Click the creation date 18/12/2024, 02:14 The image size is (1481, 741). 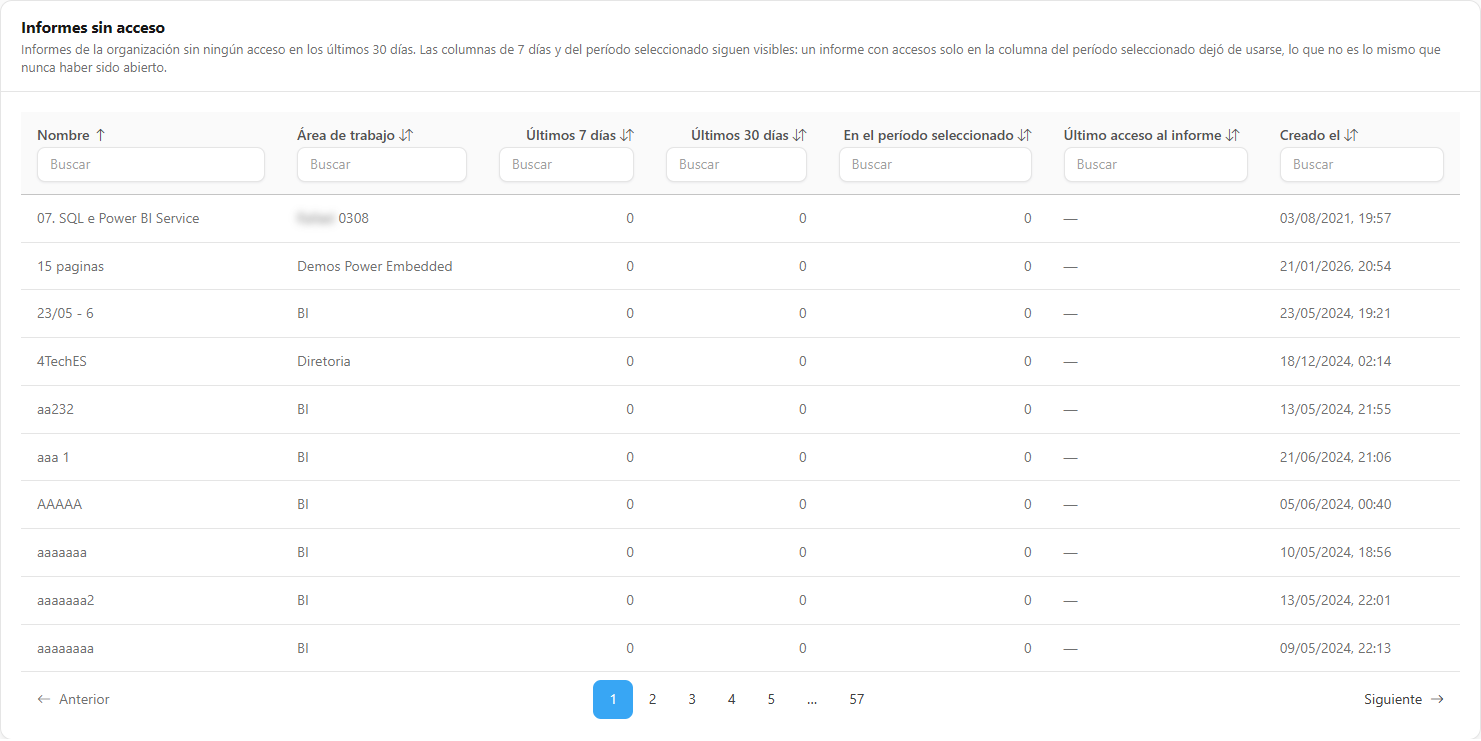click(1336, 362)
